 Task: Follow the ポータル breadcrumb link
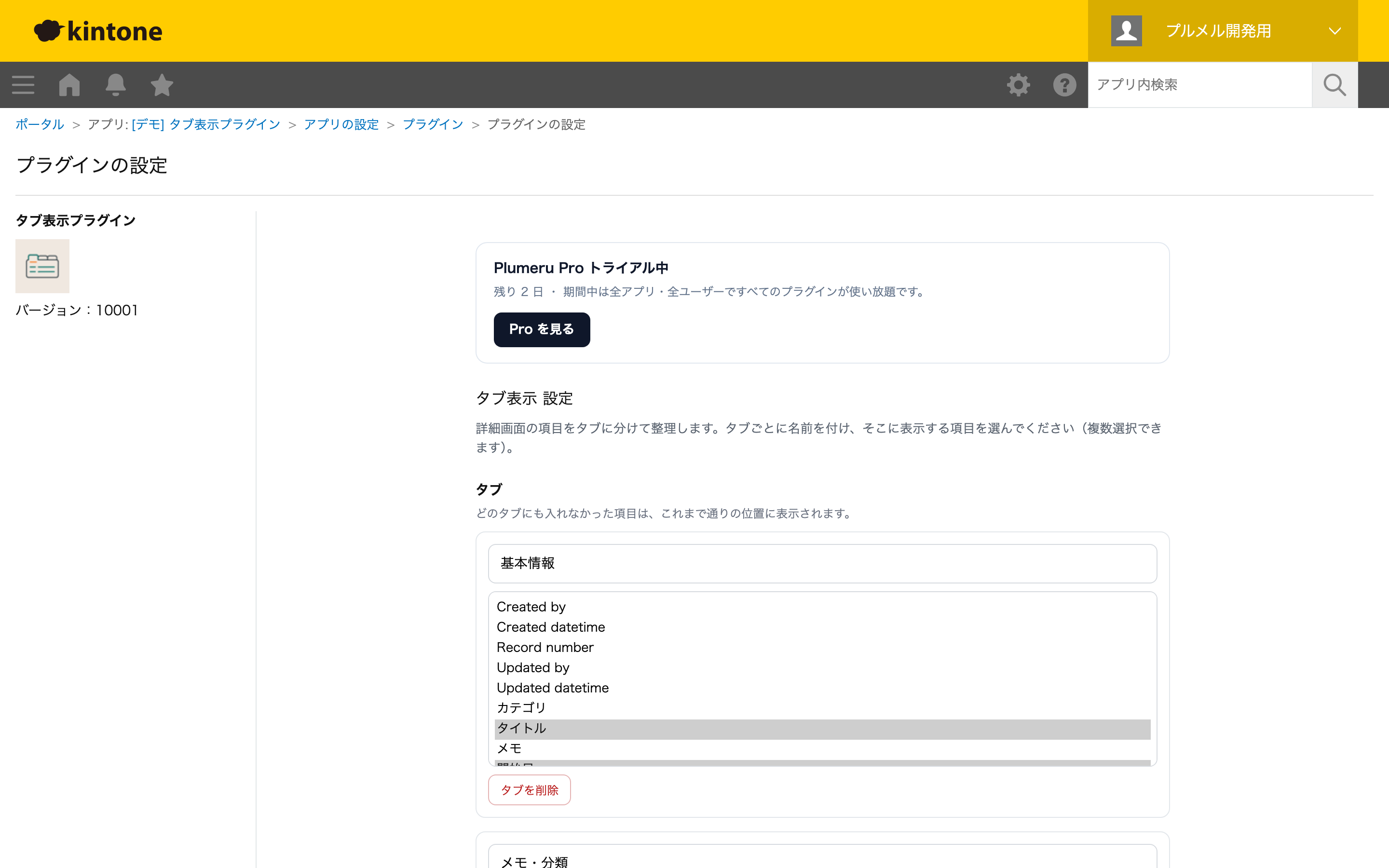pos(40,124)
